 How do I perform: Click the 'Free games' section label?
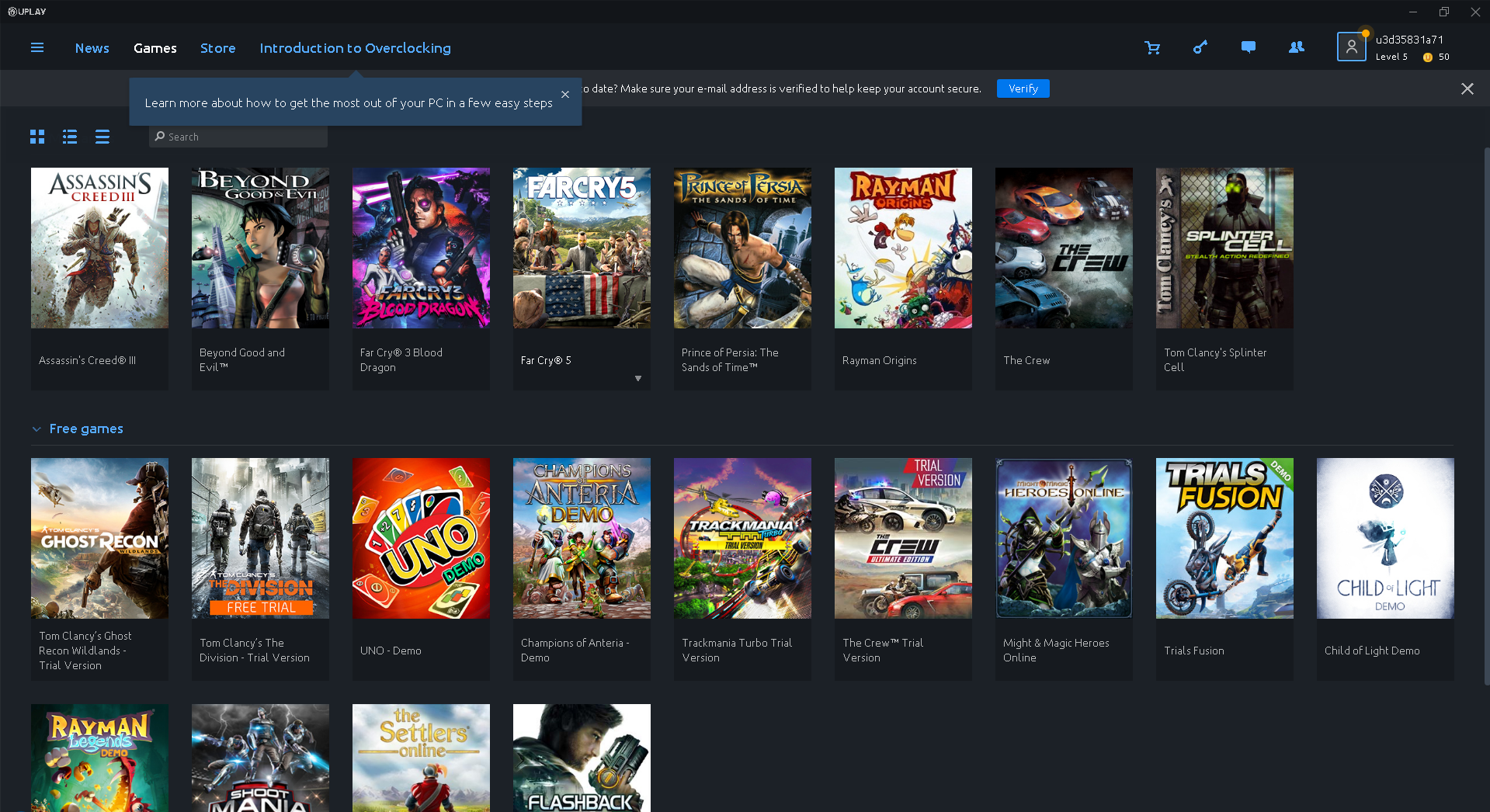[x=86, y=429]
